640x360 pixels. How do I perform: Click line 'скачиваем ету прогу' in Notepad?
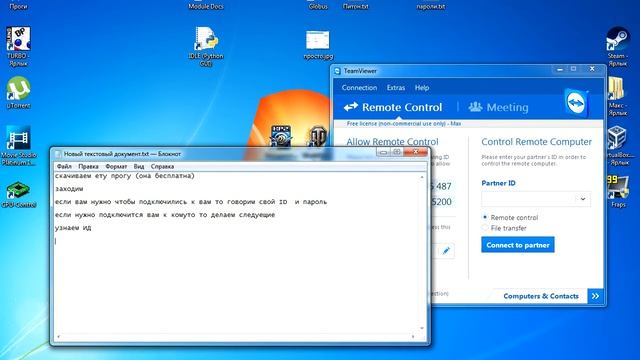coord(125,176)
